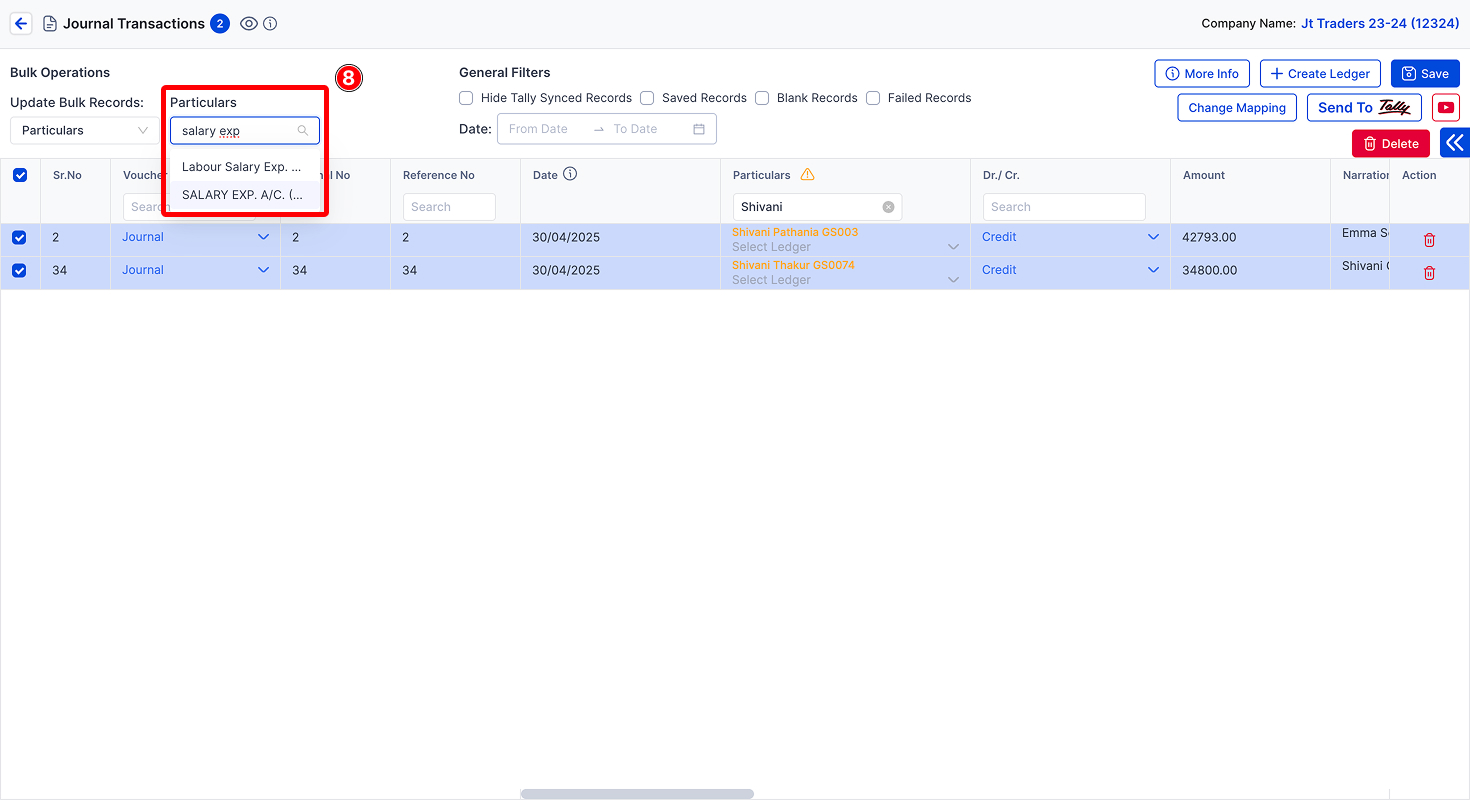Open the date range calendar icon
The width and height of the screenshot is (1470, 800).
[x=699, y=129]
